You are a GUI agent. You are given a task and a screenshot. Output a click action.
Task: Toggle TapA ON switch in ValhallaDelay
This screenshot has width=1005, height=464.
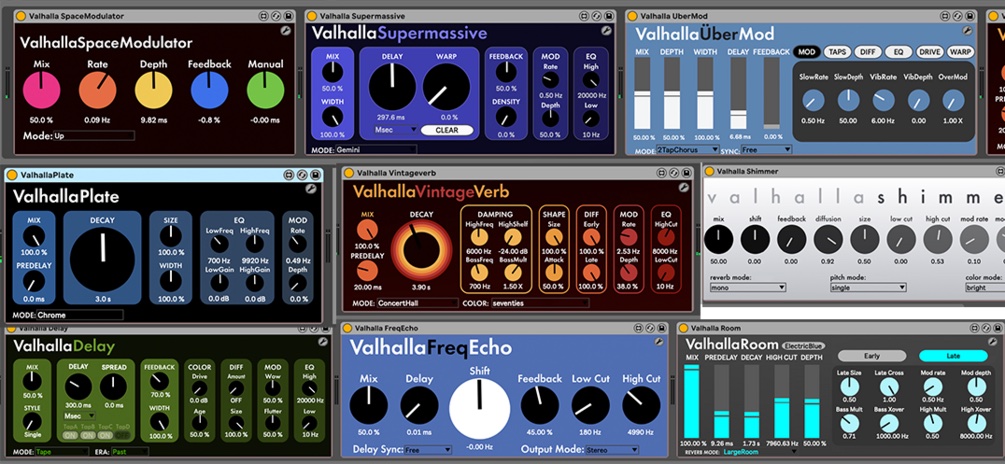(x=71, y=435)
